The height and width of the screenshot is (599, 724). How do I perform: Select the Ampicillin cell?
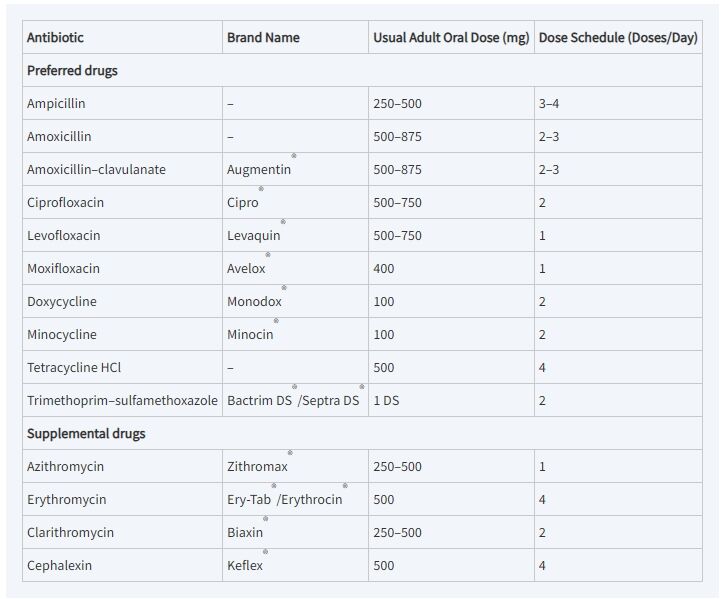pos(59,103)
